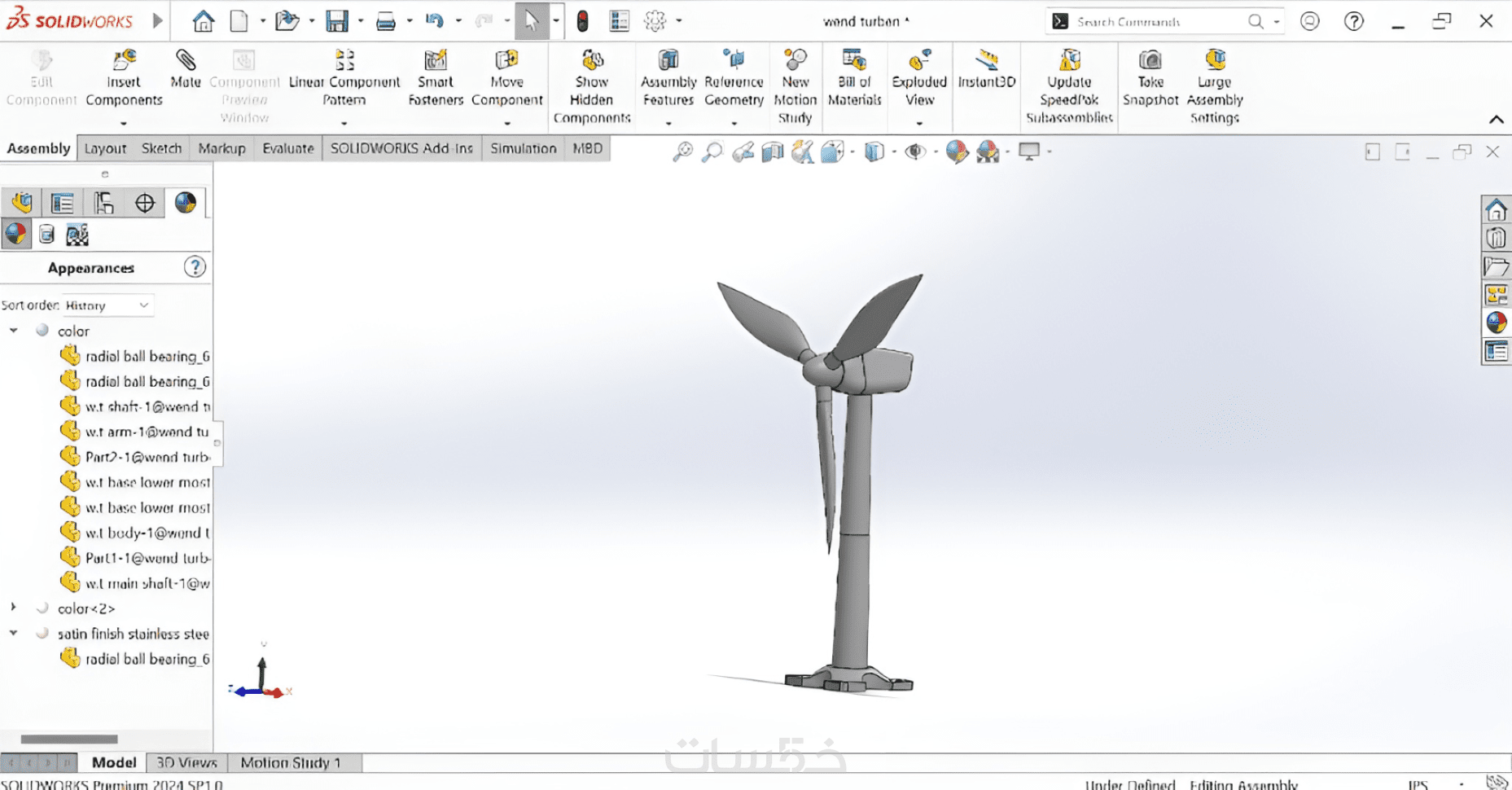The width and height of the screenshot is (1512, 790).
Task: Click Edit Appearance sphere in view toolbar
Action: pos(957,151)
